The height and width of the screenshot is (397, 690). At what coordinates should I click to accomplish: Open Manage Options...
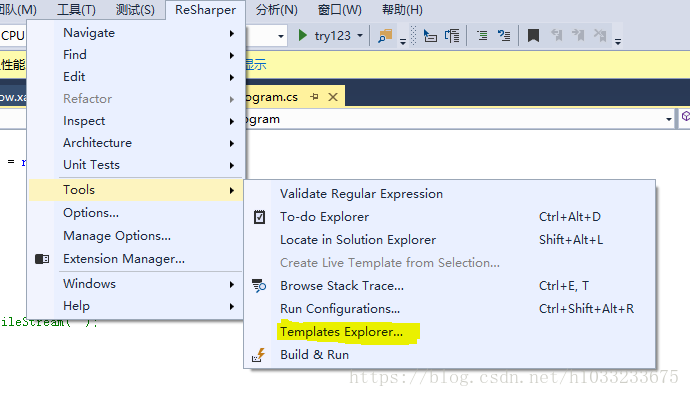(x=136, y=236)
